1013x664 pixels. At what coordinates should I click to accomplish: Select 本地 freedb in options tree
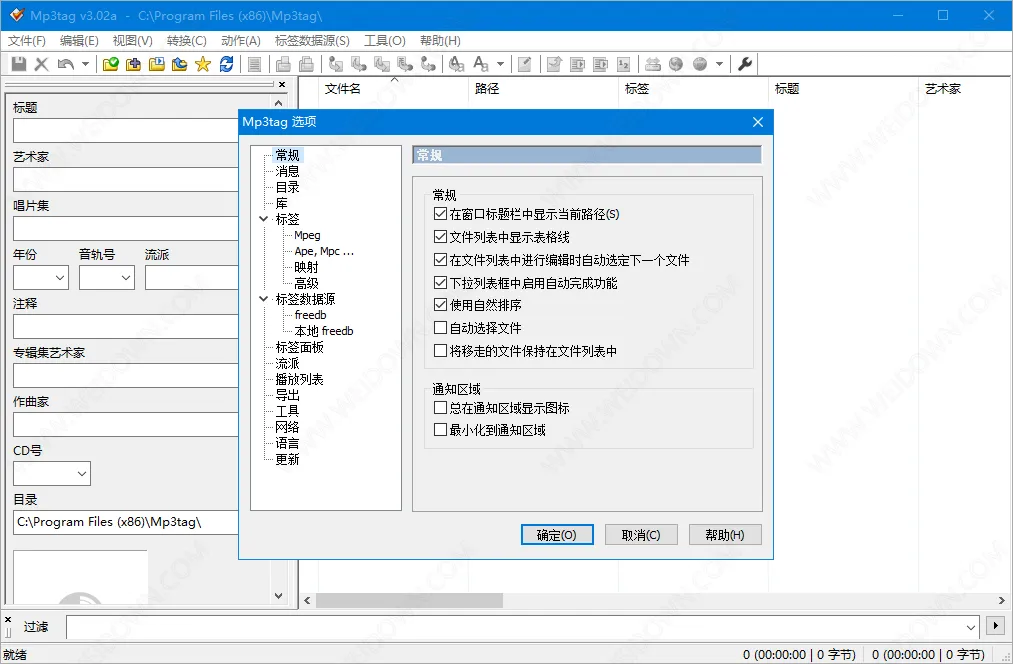324,331
